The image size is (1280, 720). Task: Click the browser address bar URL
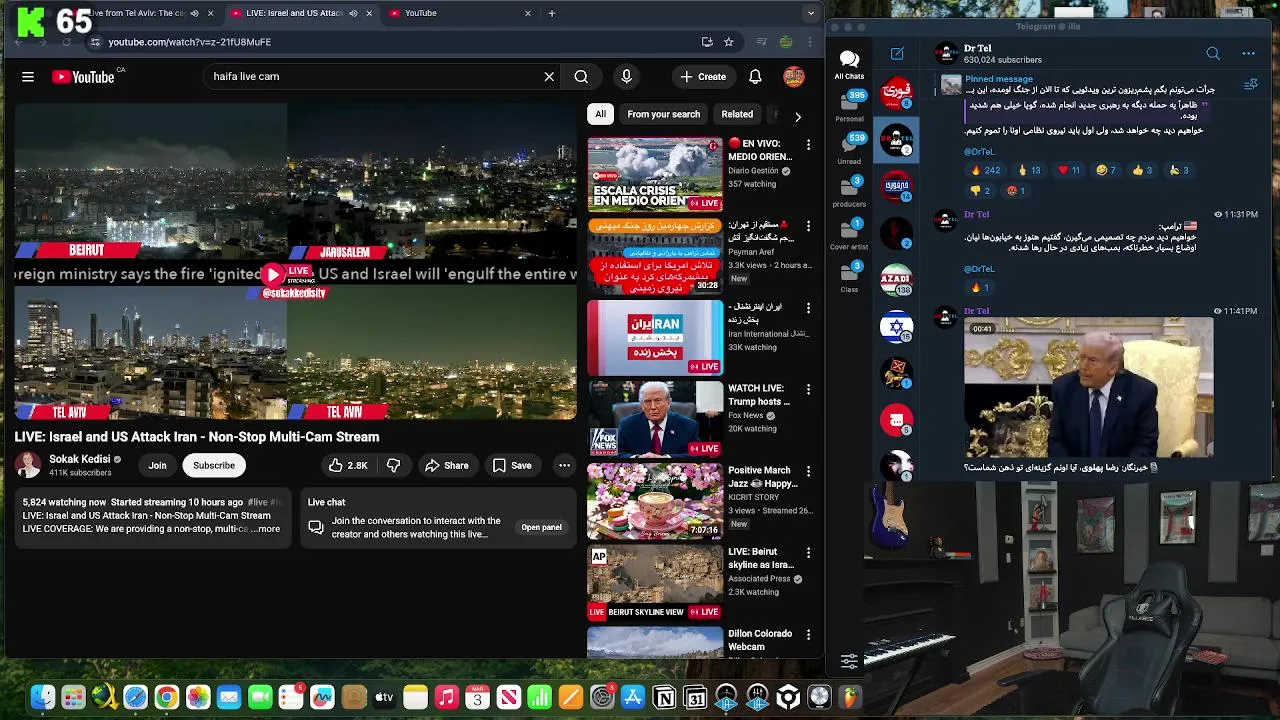pyautogui.click(x=190, y=42)
